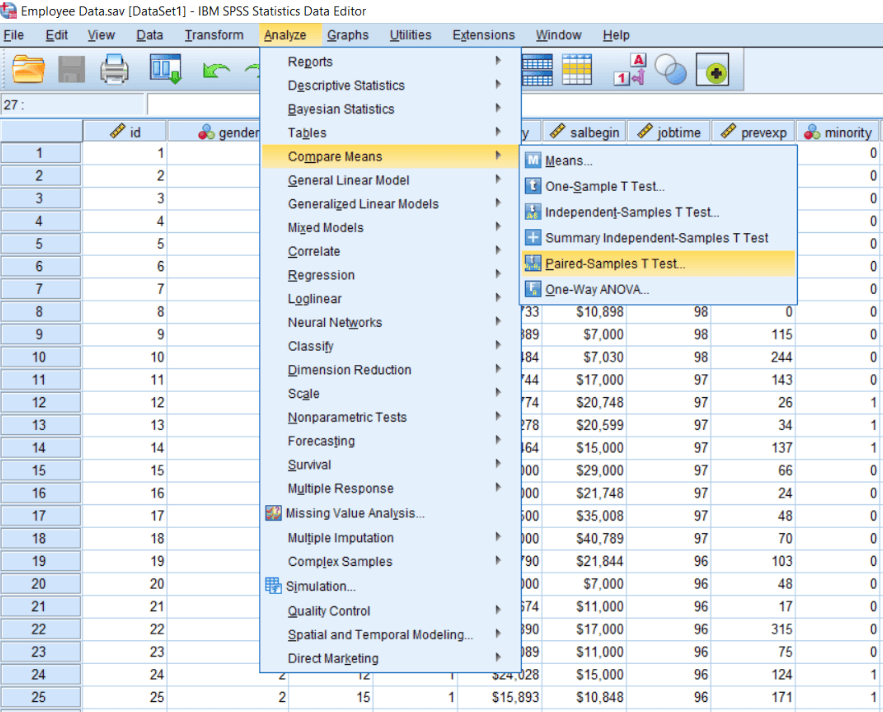Select Multiple Imputation menu item
Image resolution: width=883 pixels, height=712 pixels.
point(390,537)
